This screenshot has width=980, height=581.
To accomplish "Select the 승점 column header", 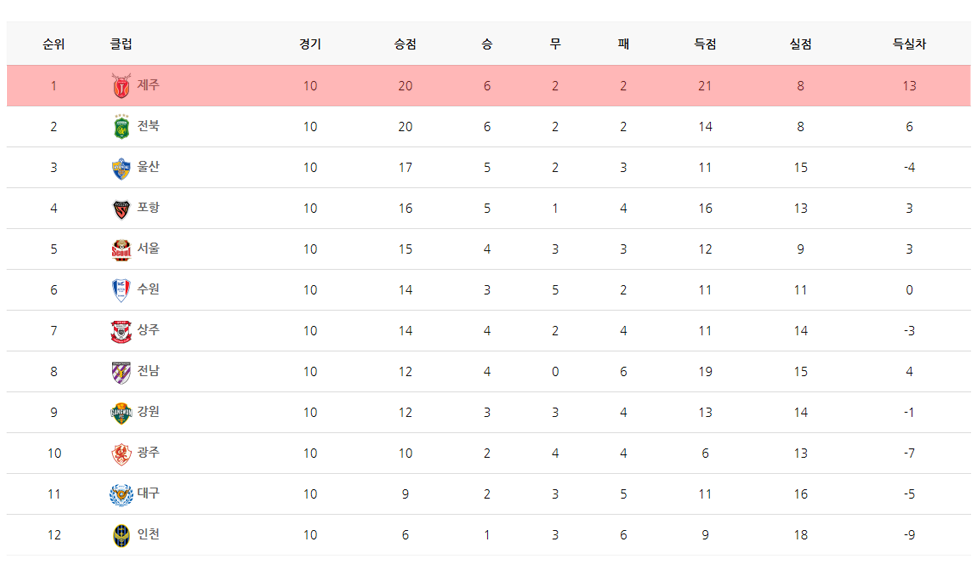I will tap(405, 44).
